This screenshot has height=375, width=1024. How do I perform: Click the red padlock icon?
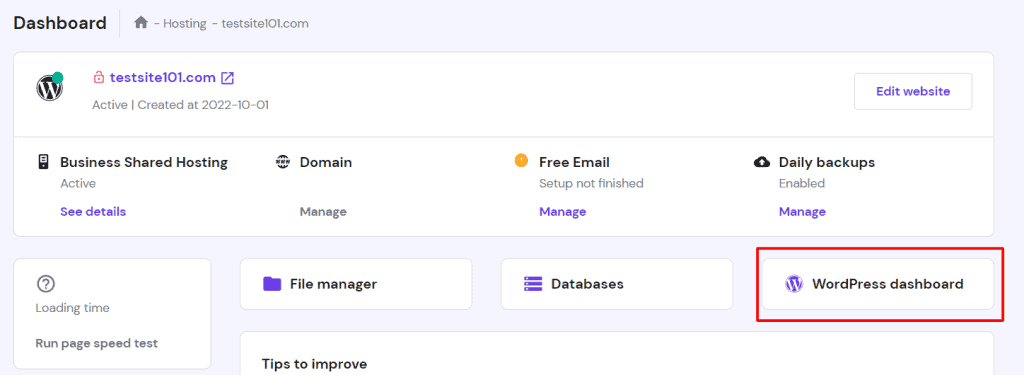tap(99, 78)
